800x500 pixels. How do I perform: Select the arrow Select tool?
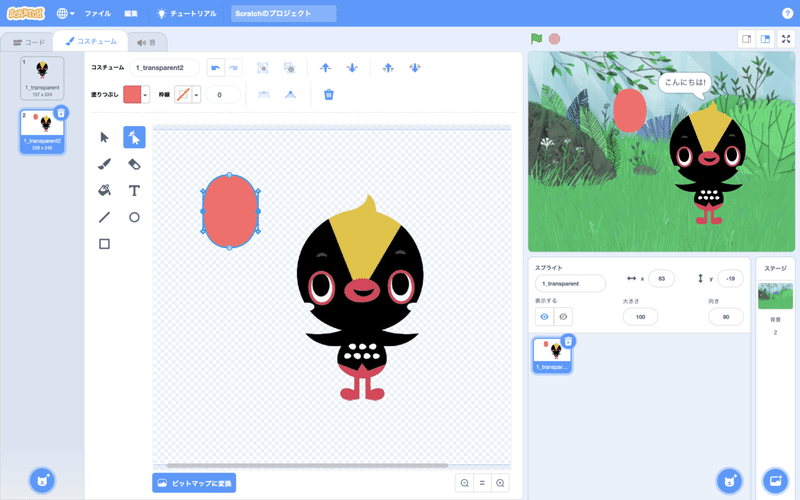click(104, 137)
